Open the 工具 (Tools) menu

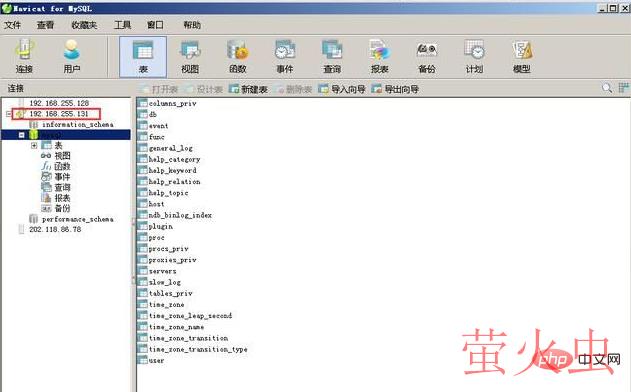(x=122, y=25)
